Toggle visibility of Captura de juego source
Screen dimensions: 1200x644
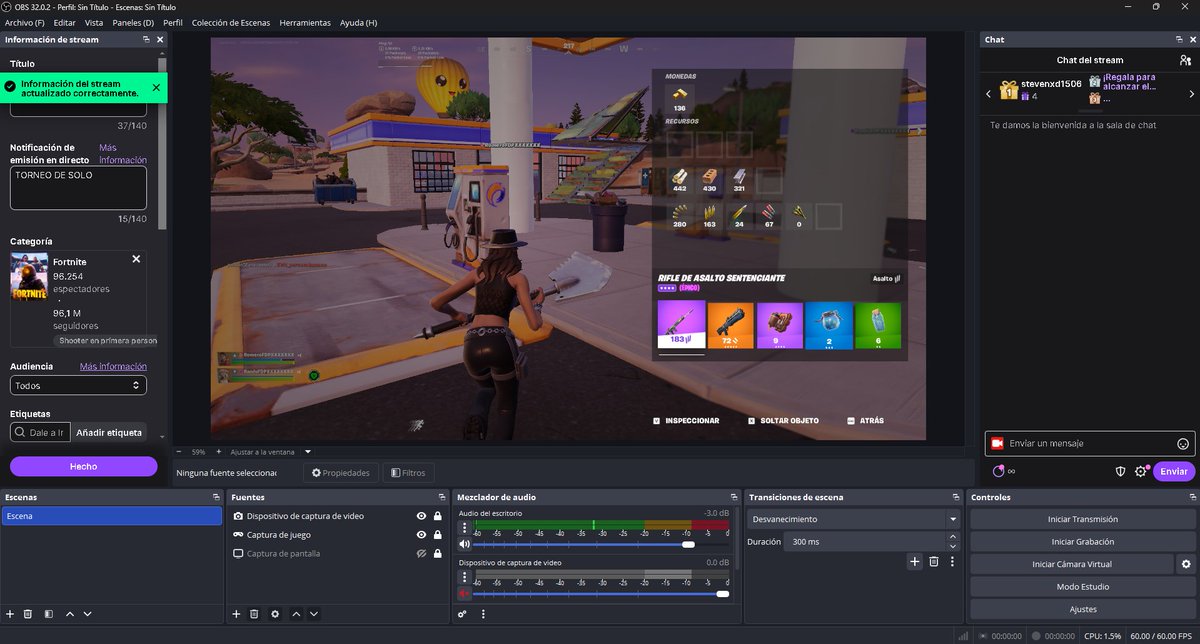point(422,535)
